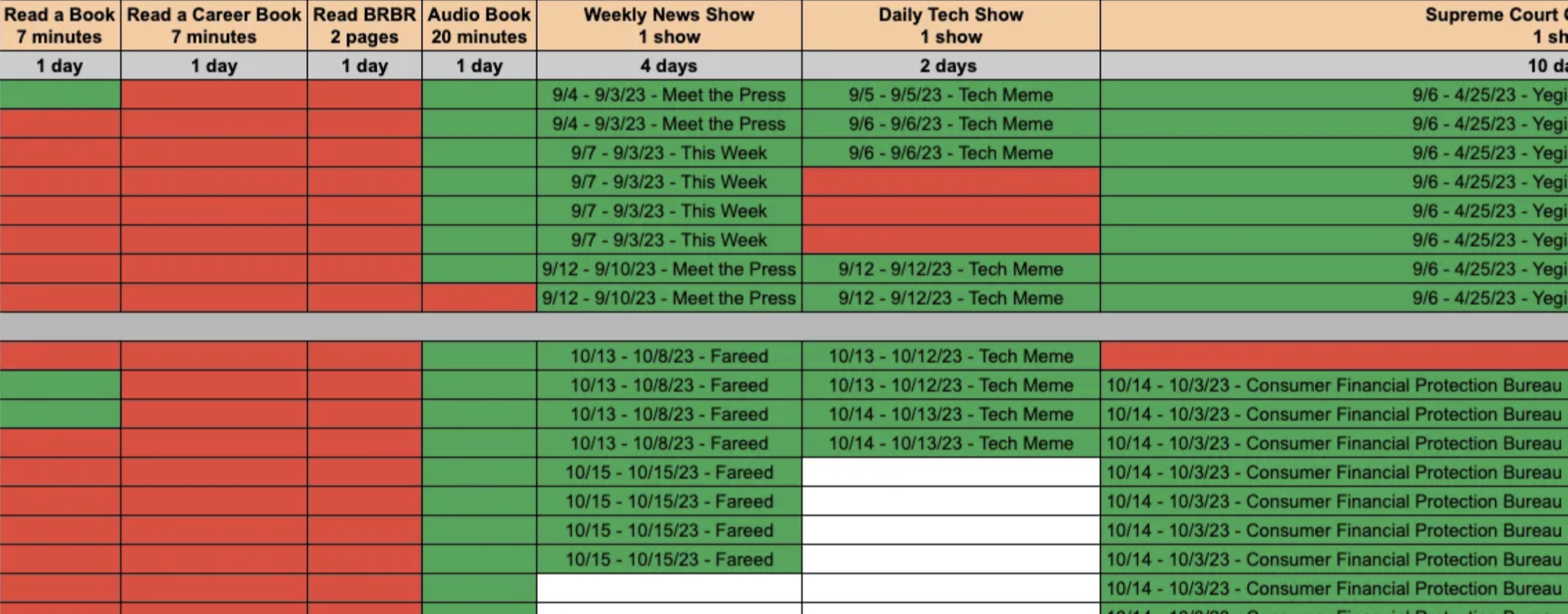Screen dimensions: 1568x614
Task: Select the Read a Career Book header
Action: [x=214, y=26]
